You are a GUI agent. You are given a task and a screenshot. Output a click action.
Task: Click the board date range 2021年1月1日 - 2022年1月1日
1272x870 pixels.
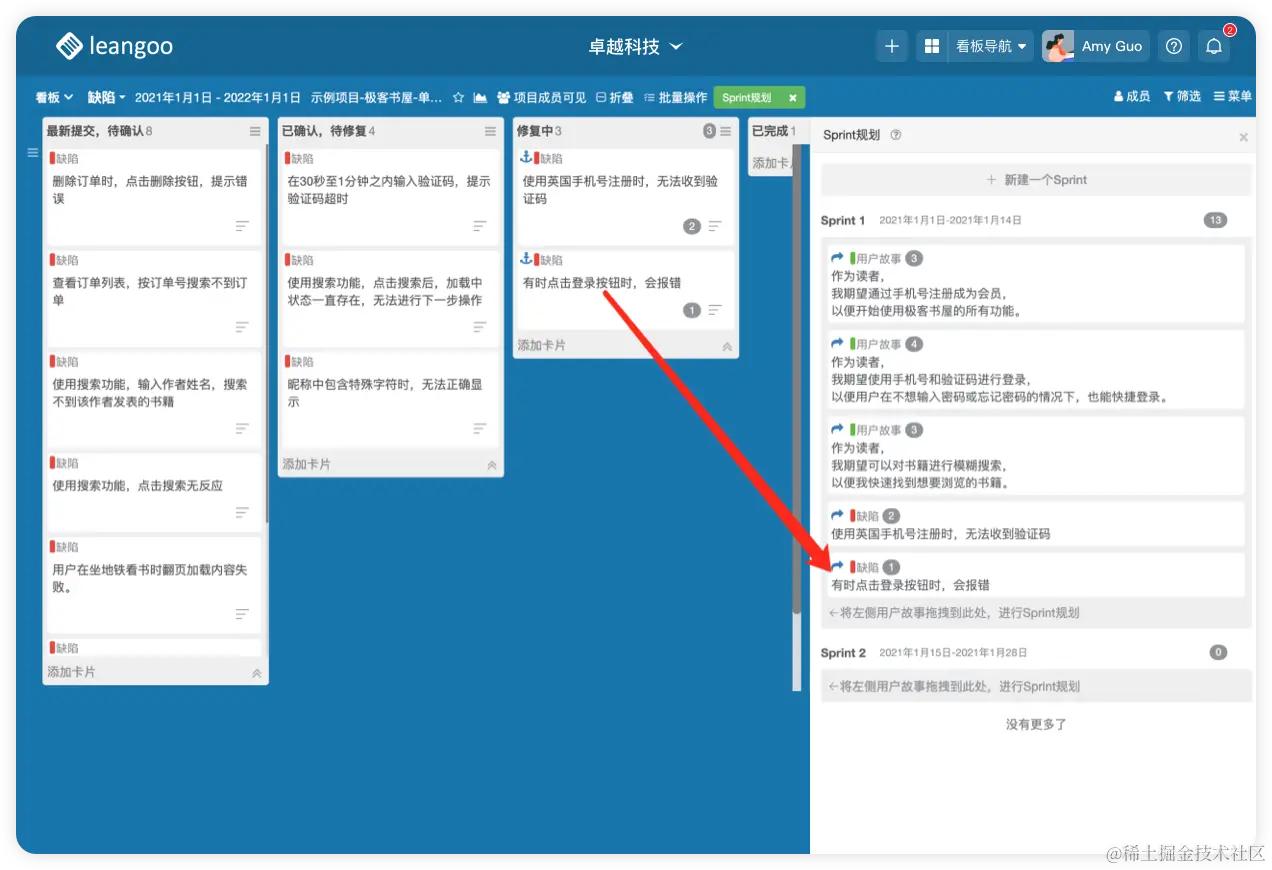coord(218,97)
